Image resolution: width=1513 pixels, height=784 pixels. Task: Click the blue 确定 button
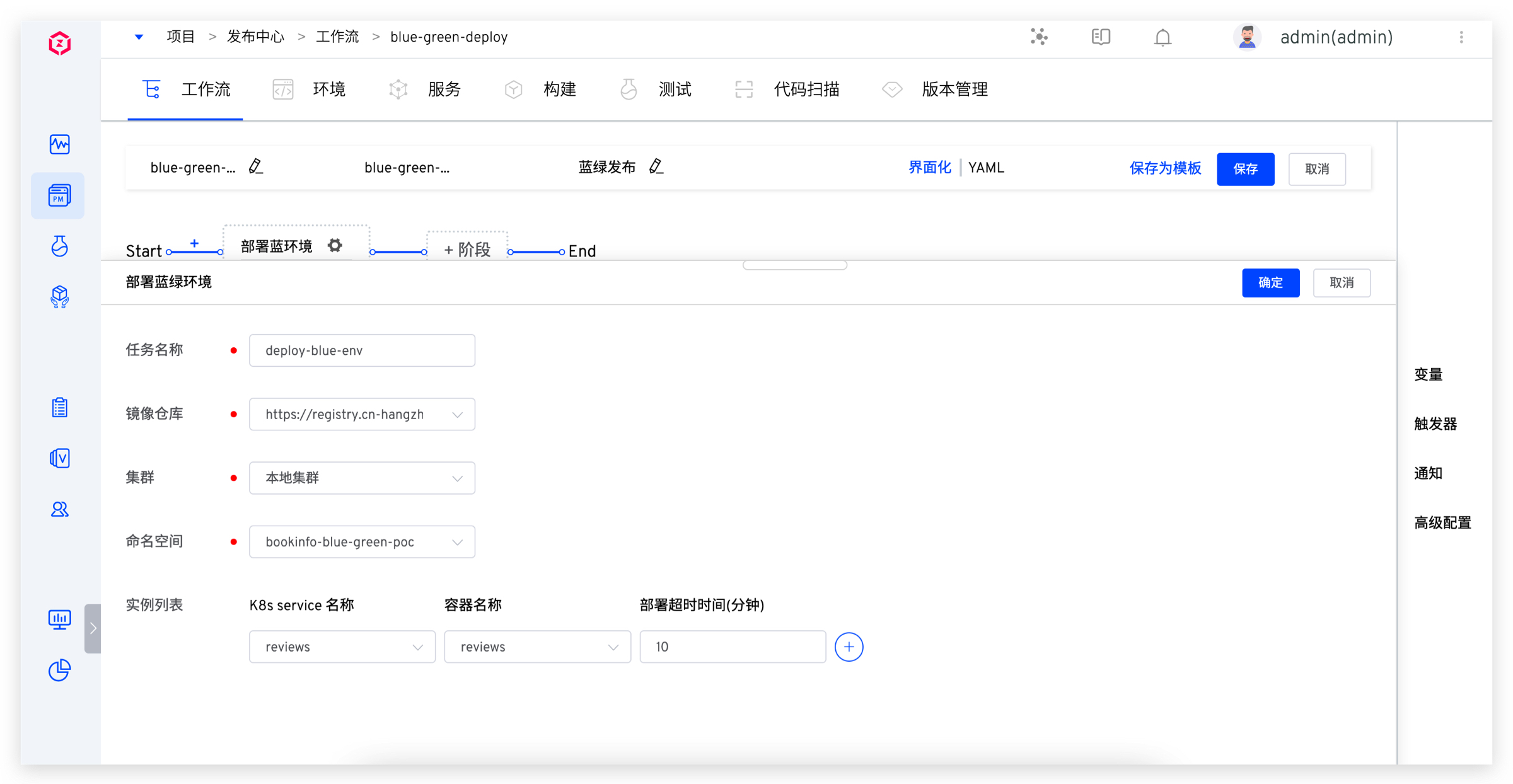click(1270, 282)
